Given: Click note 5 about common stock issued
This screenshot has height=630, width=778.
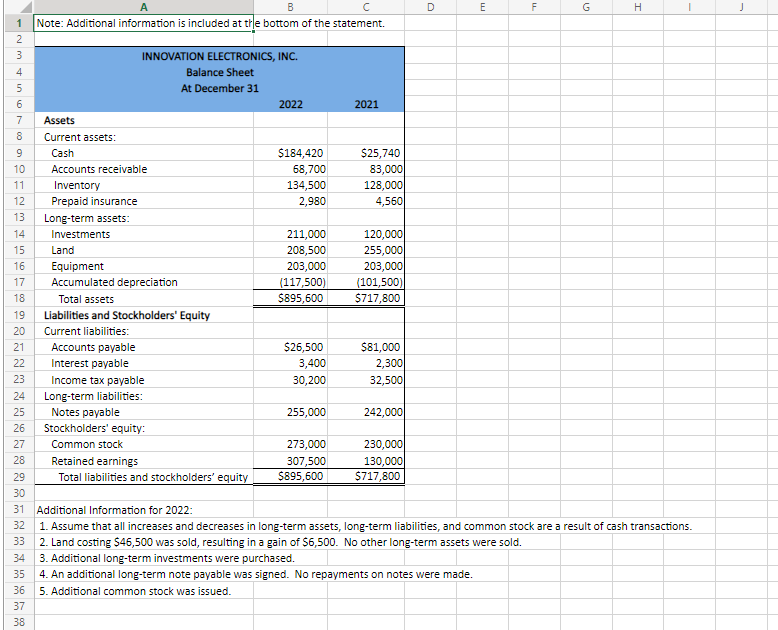Looking at the screenshot, I should (x=135, y=591).
